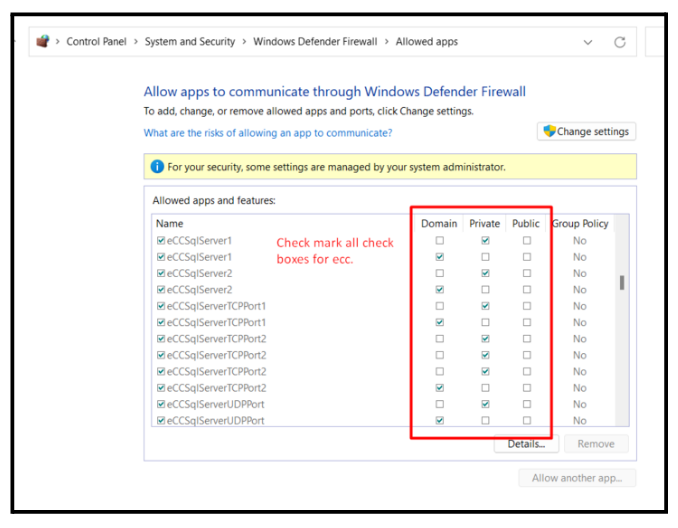Open risks of allowing an app link
Image resolution: width=678 pixels, height=528 pixels.
[268, 133]
